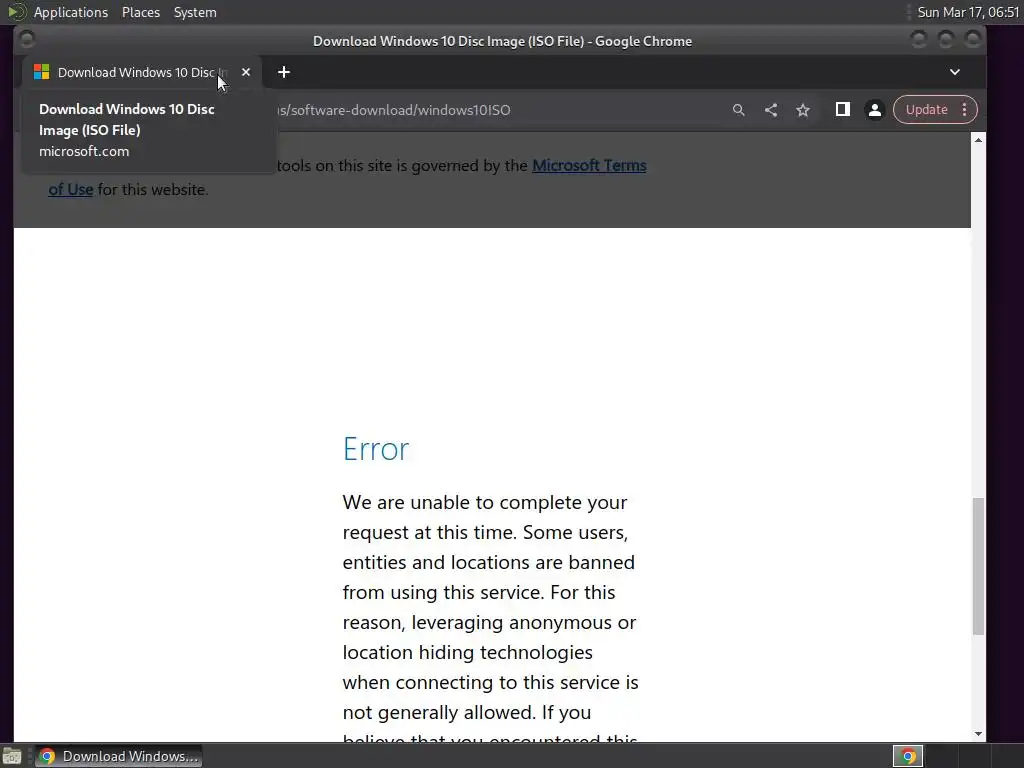Expand the tab search chevron
Viewport: 1024px width, 768px height.
point(955,72)
